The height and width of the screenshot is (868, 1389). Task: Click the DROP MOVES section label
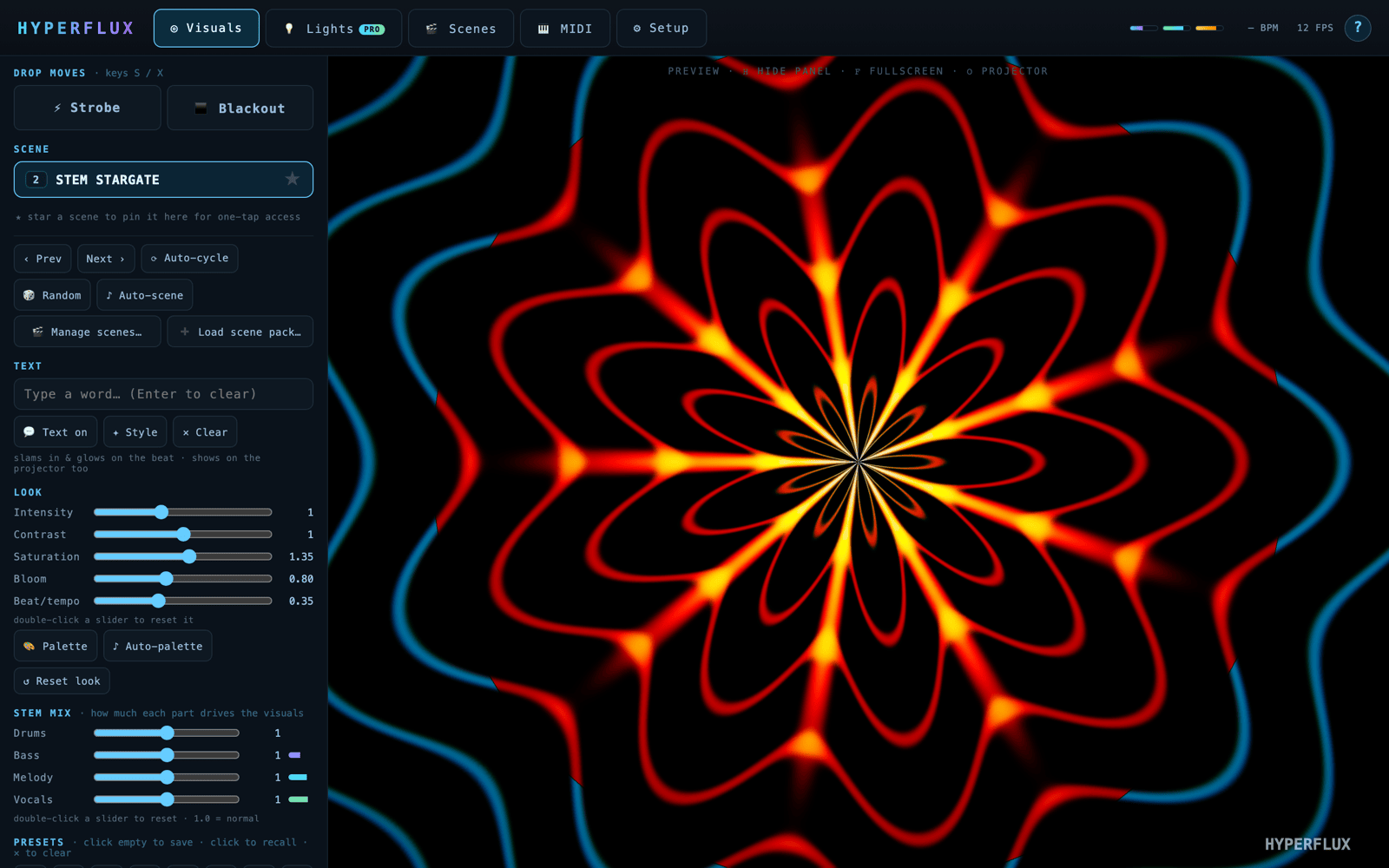point(49,73)
